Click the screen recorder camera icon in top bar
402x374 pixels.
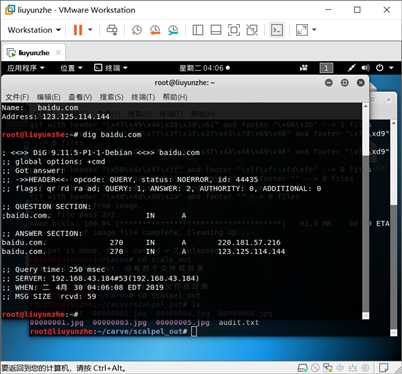click(303, 68)
